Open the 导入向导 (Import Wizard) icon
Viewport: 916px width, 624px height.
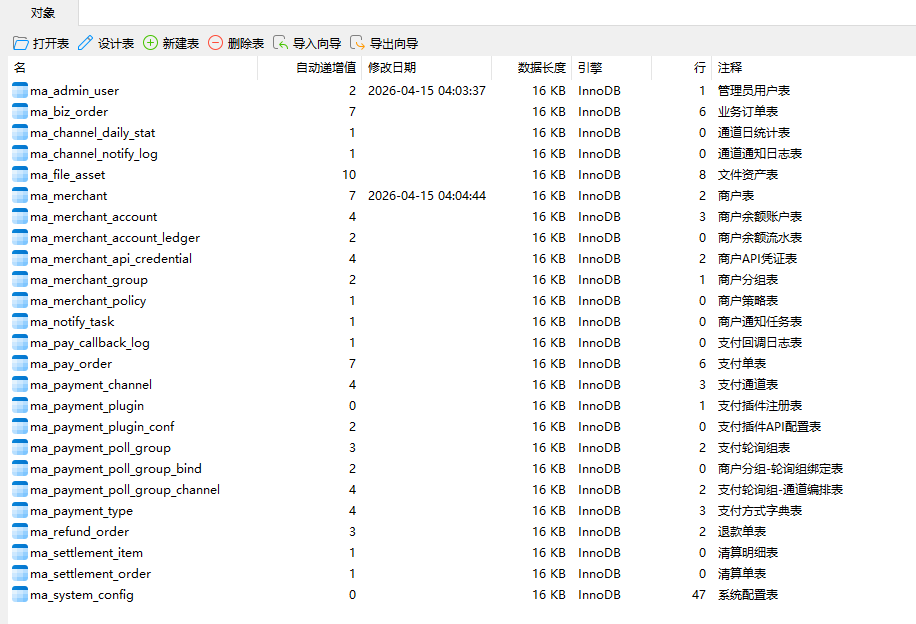(x=281, y=43)
